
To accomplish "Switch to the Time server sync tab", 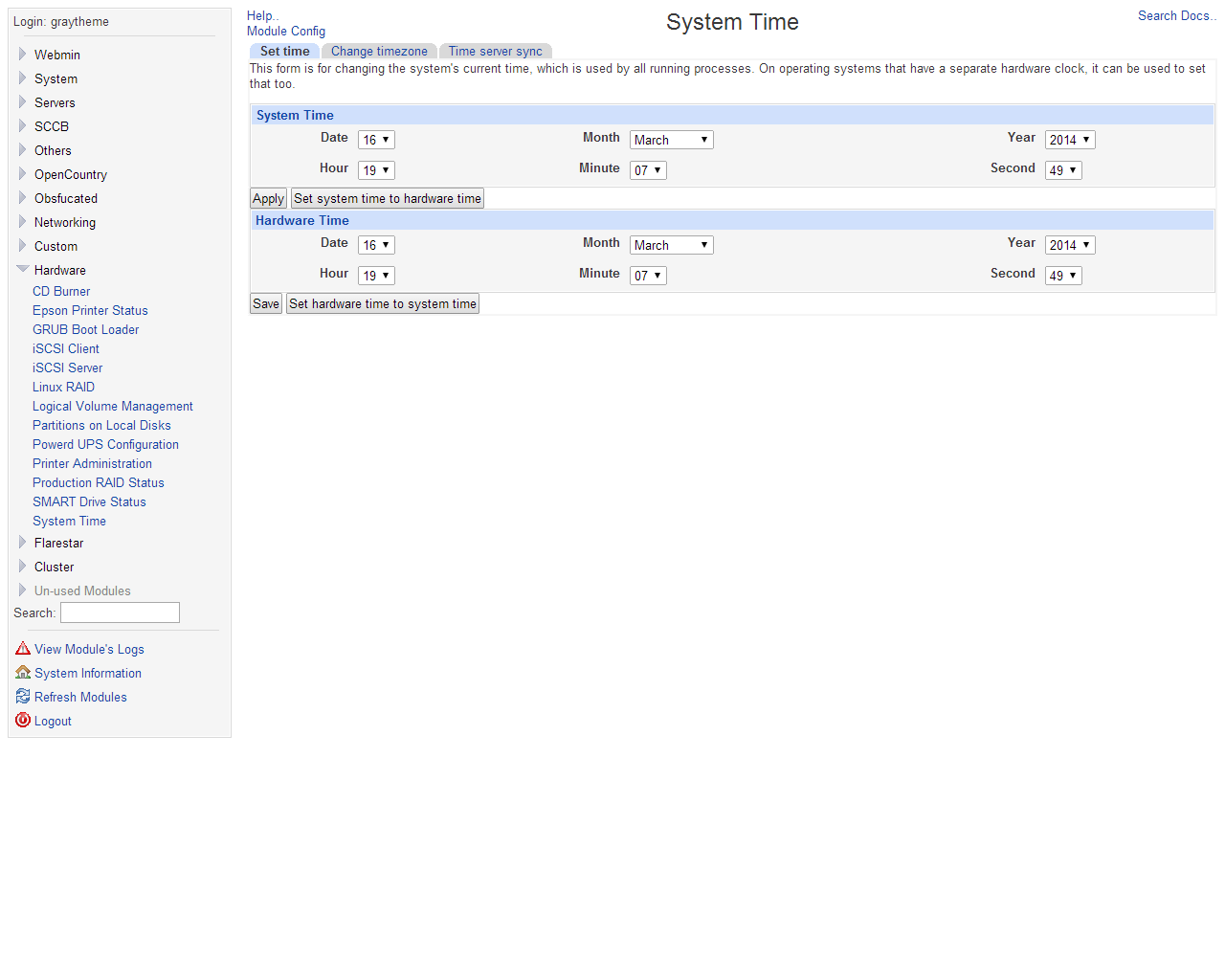I will coord(495,52).
